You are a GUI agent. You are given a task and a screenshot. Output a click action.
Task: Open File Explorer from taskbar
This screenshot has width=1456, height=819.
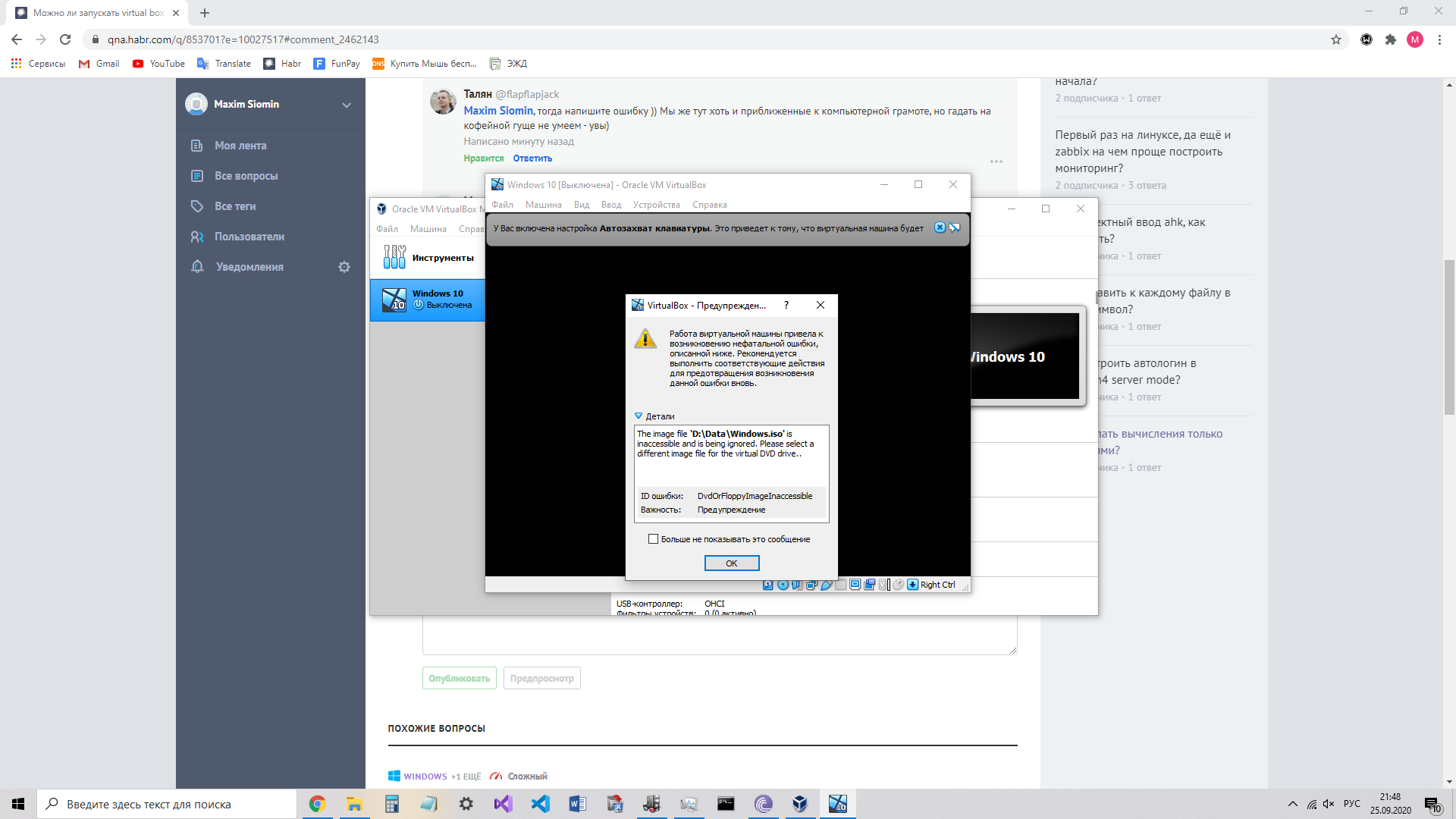[354, 804]
